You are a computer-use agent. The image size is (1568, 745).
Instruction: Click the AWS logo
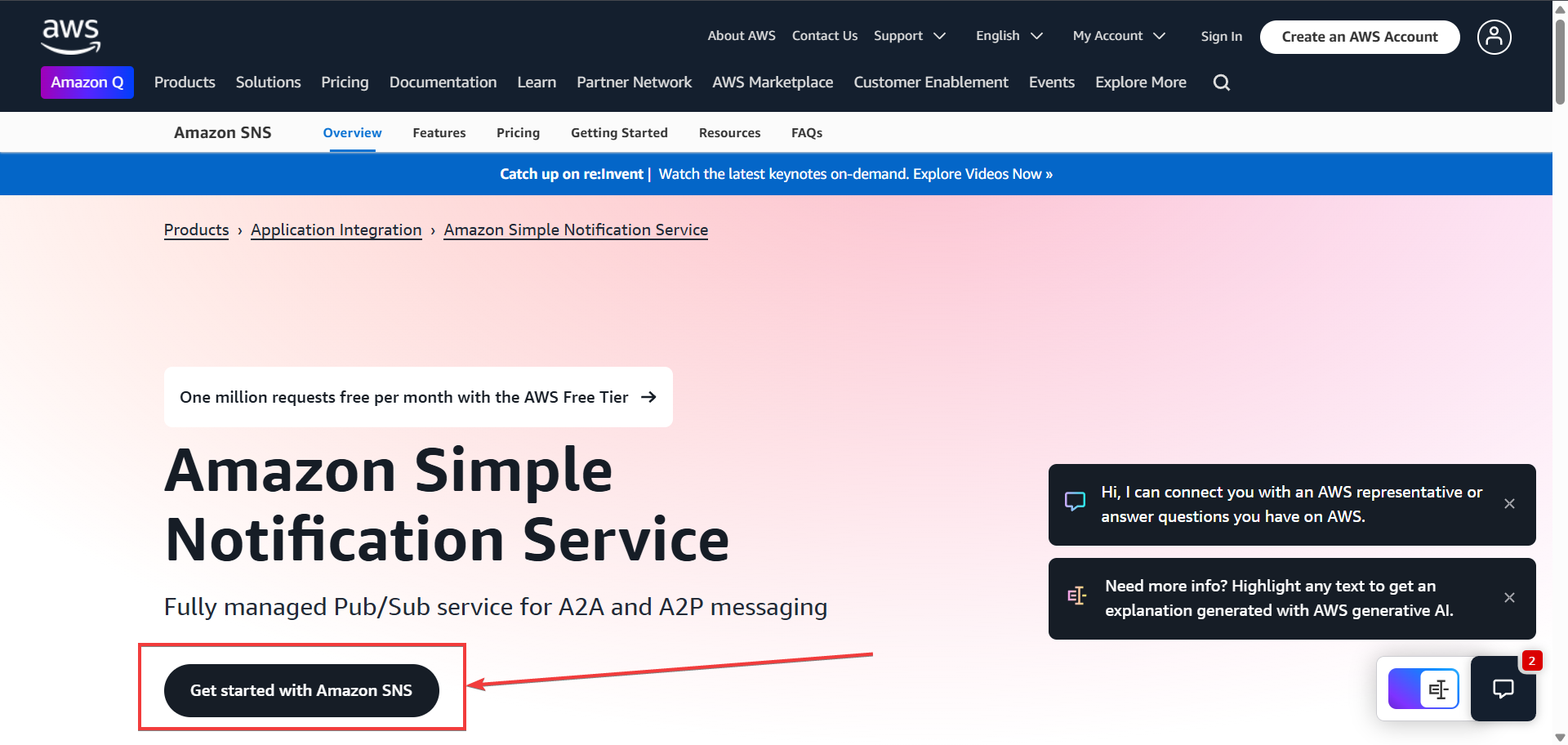coord(71,37)
